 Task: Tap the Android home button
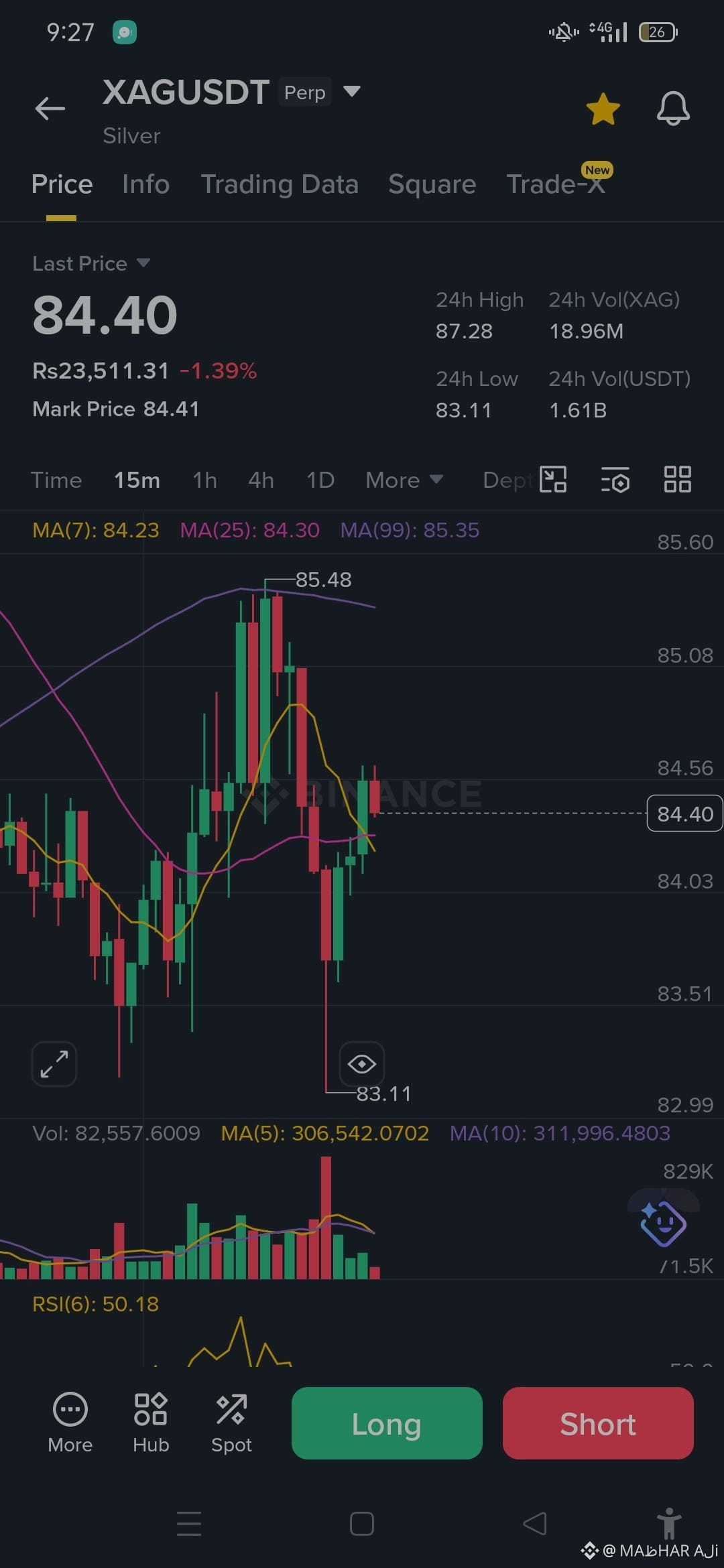click(x=362, y=1524)
